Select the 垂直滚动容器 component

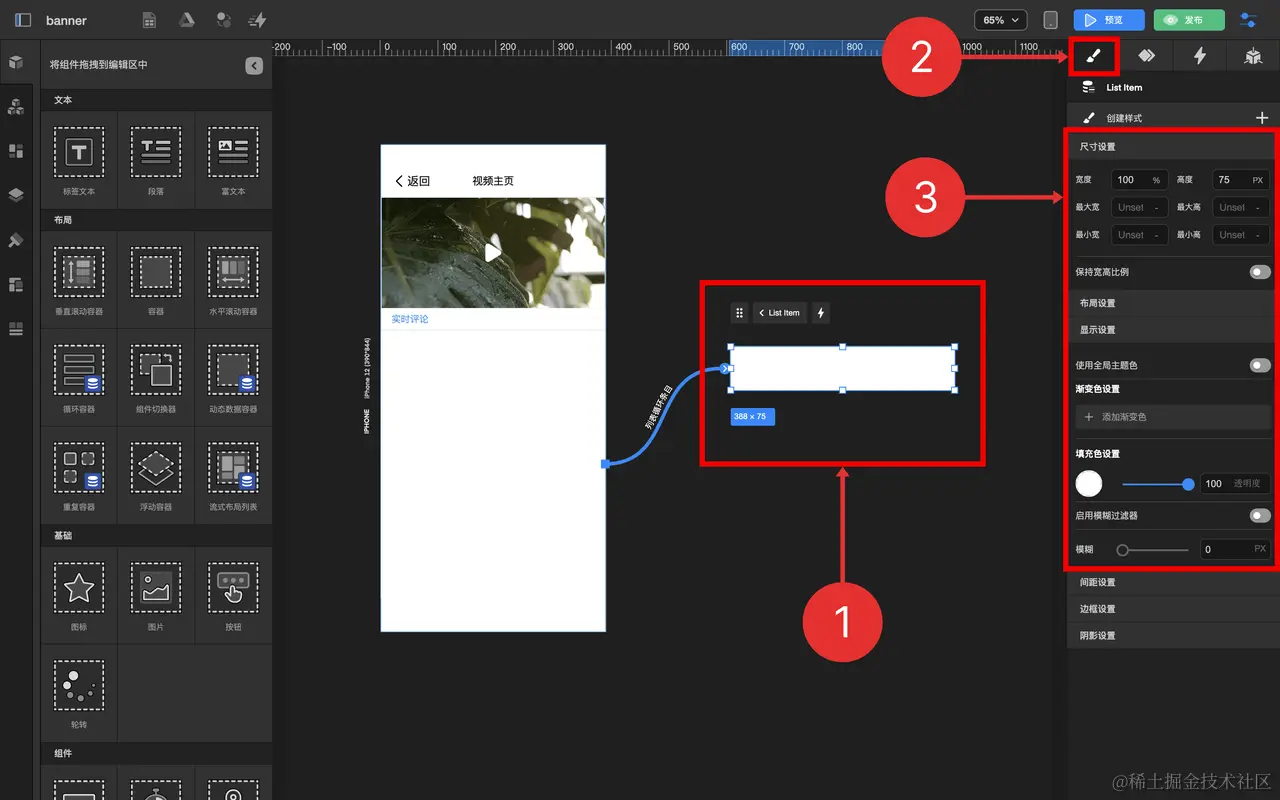click(x=79, y=279)
